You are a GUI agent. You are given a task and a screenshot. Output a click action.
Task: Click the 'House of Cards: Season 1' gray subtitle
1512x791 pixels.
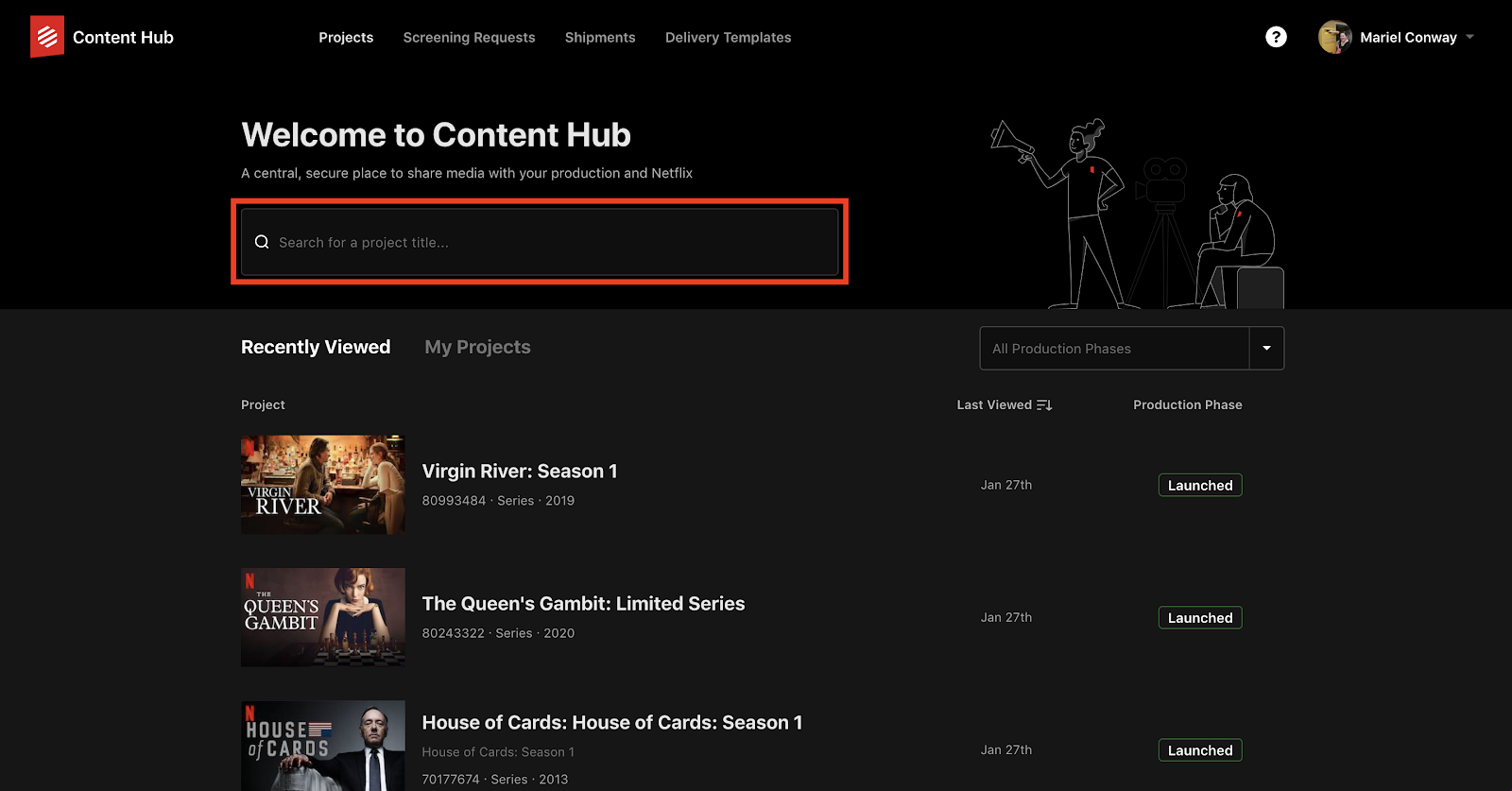(498, 751)
